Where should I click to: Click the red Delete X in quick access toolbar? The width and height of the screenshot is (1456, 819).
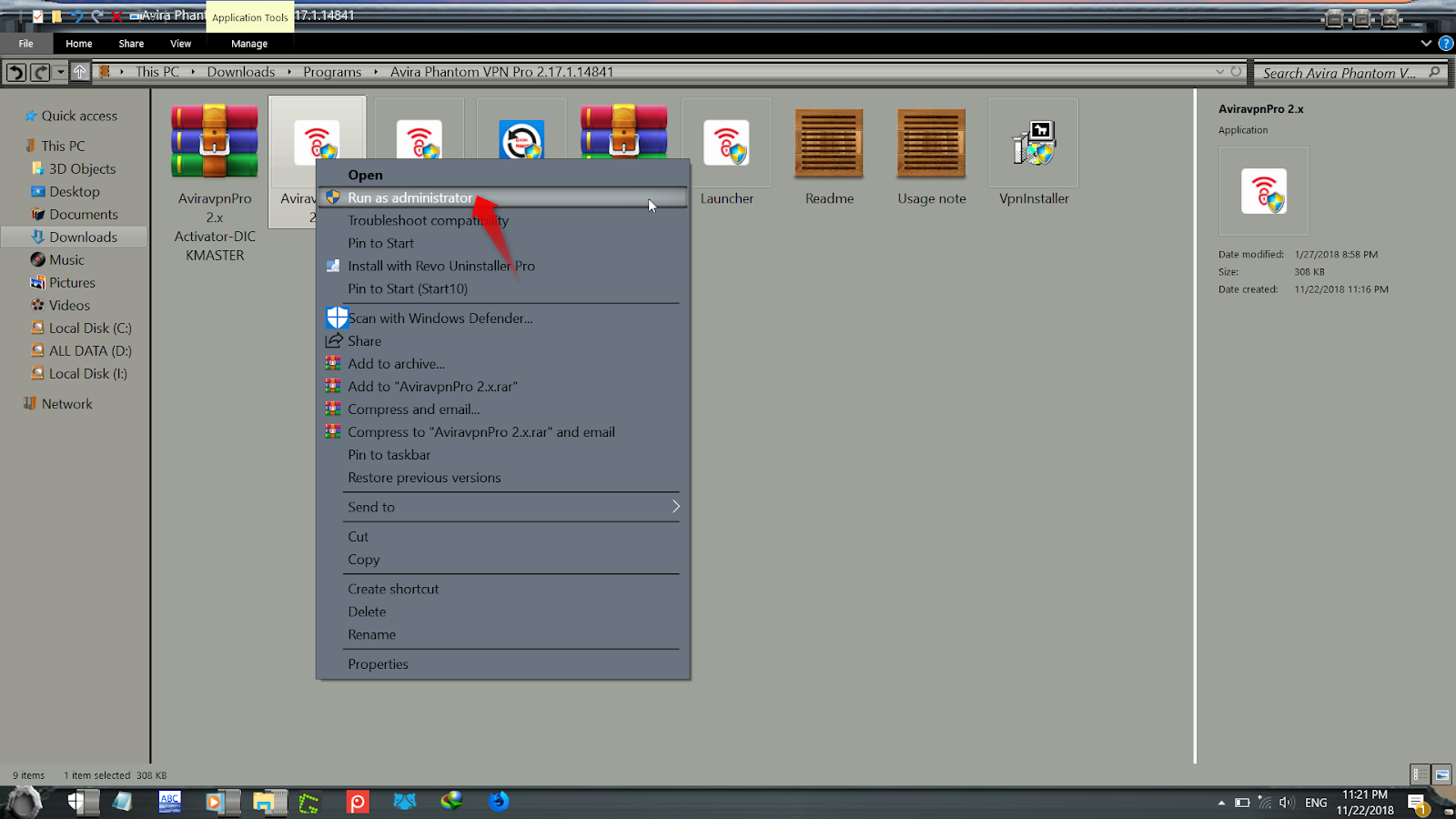pos(116,16)
